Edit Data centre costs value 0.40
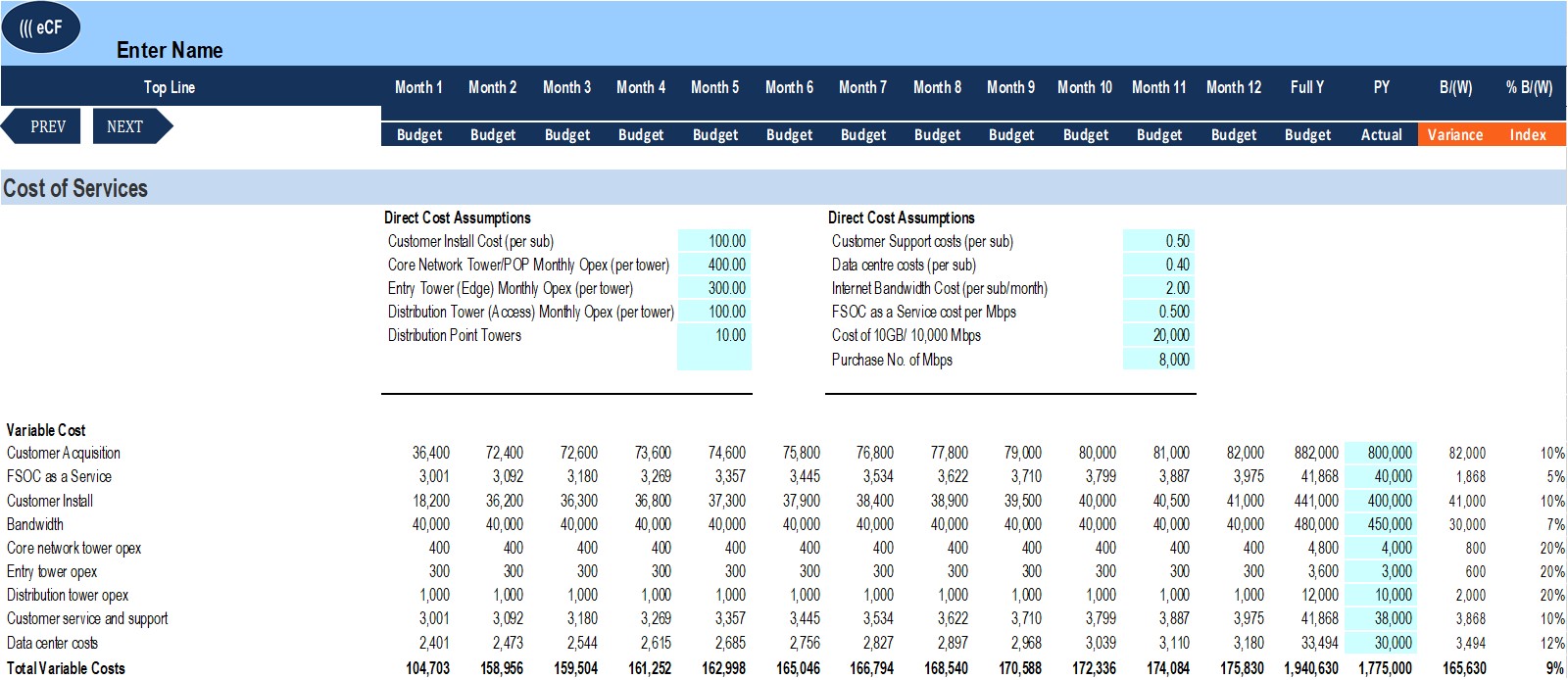The width and height of the screenshot is (1568, 680). [1158, 265]
